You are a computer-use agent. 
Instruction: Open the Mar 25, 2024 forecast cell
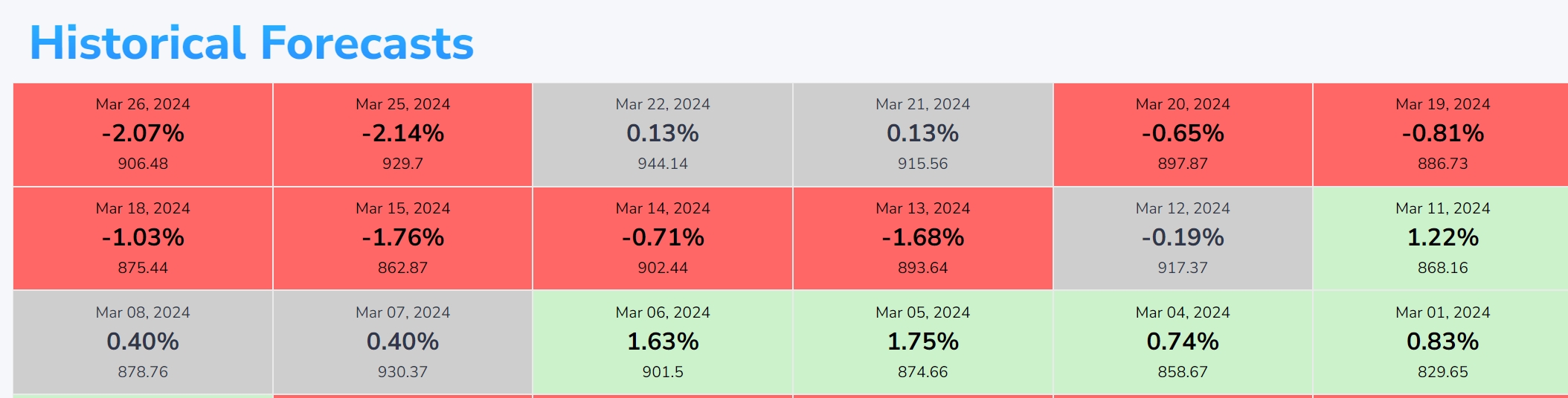[x=402, y=135]
